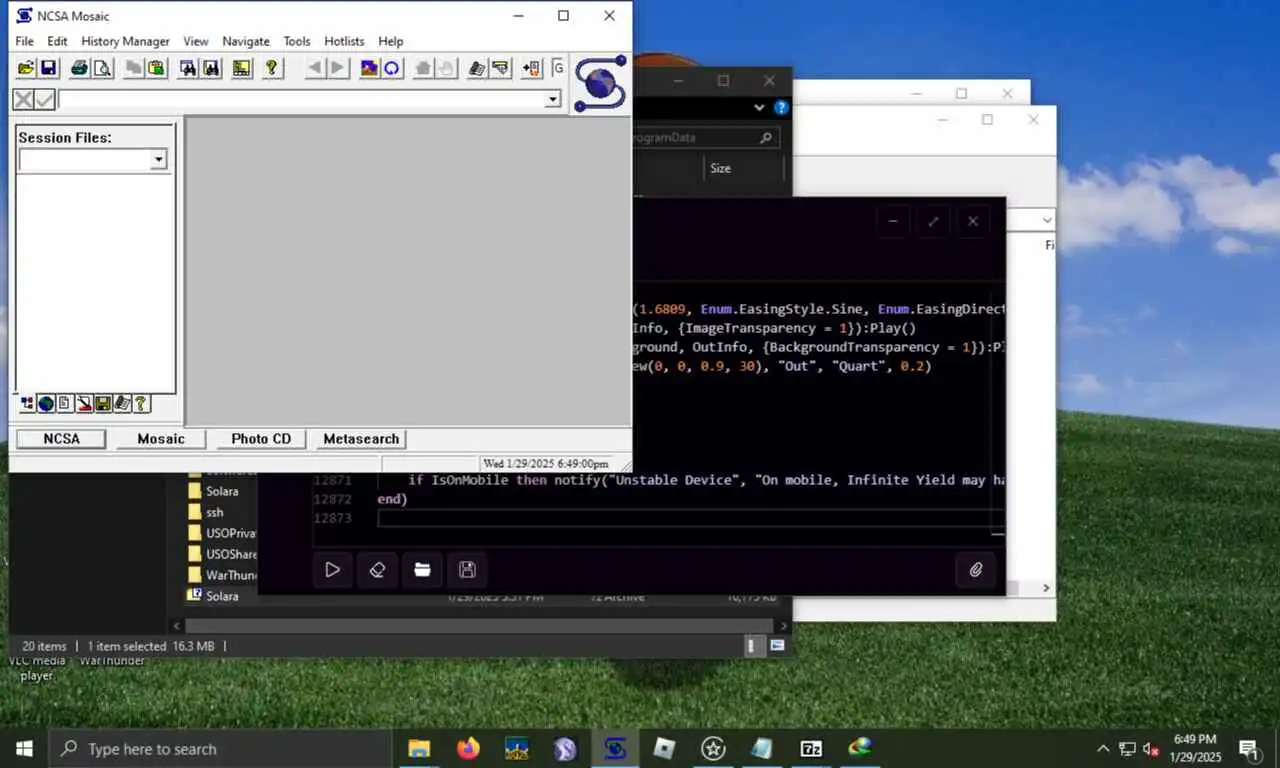Open 7-Zip from the taskbar
1280x768 pixels.
[811, 748]
